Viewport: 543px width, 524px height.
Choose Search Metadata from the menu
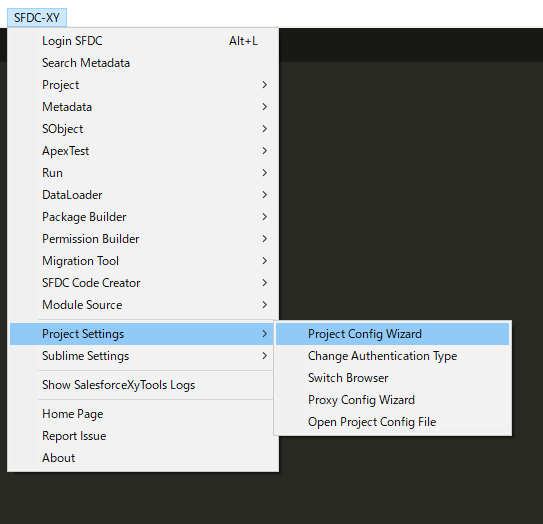(143, 63)
